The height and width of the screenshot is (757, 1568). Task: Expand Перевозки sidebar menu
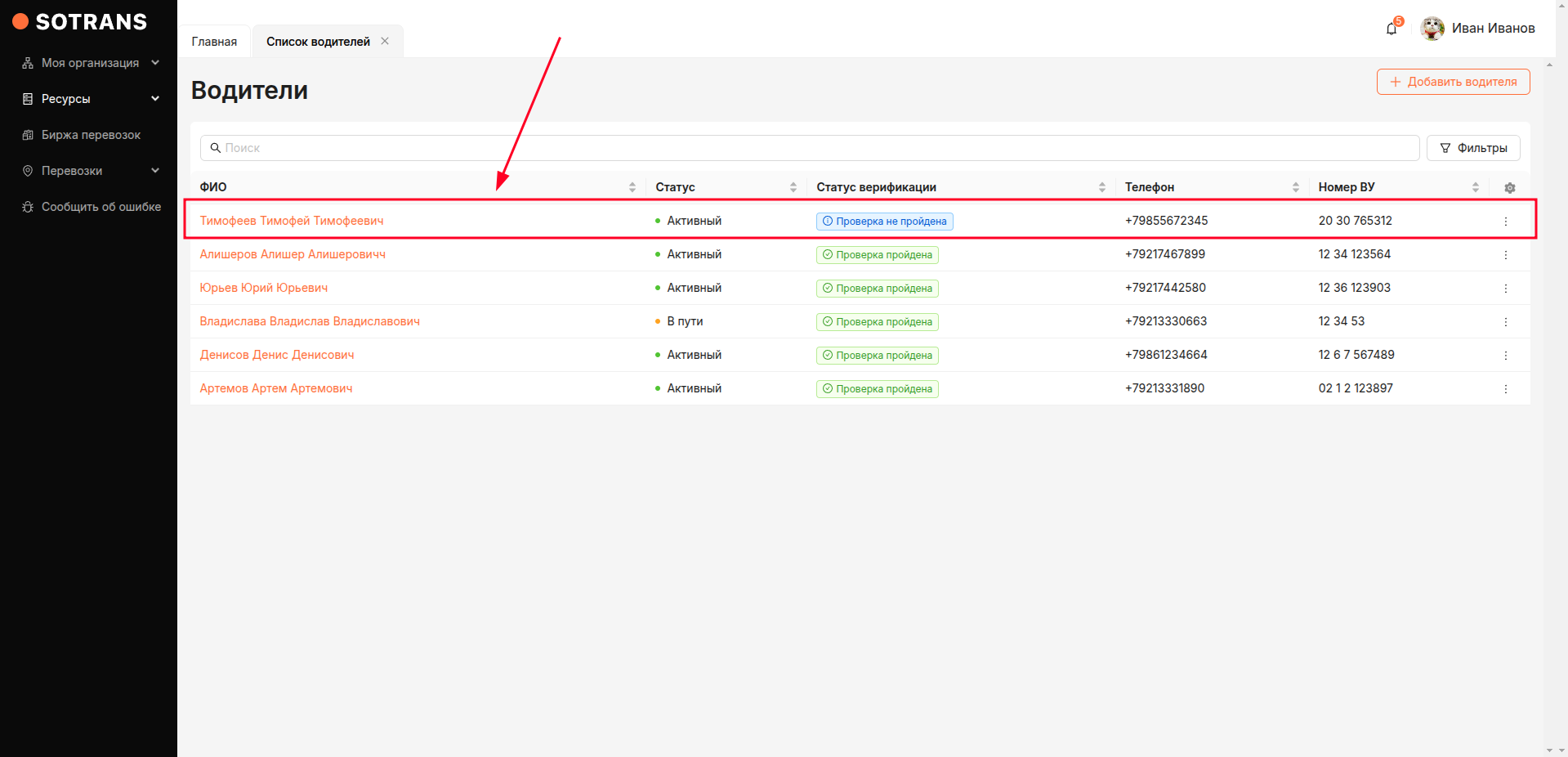[x=90, y=171]
